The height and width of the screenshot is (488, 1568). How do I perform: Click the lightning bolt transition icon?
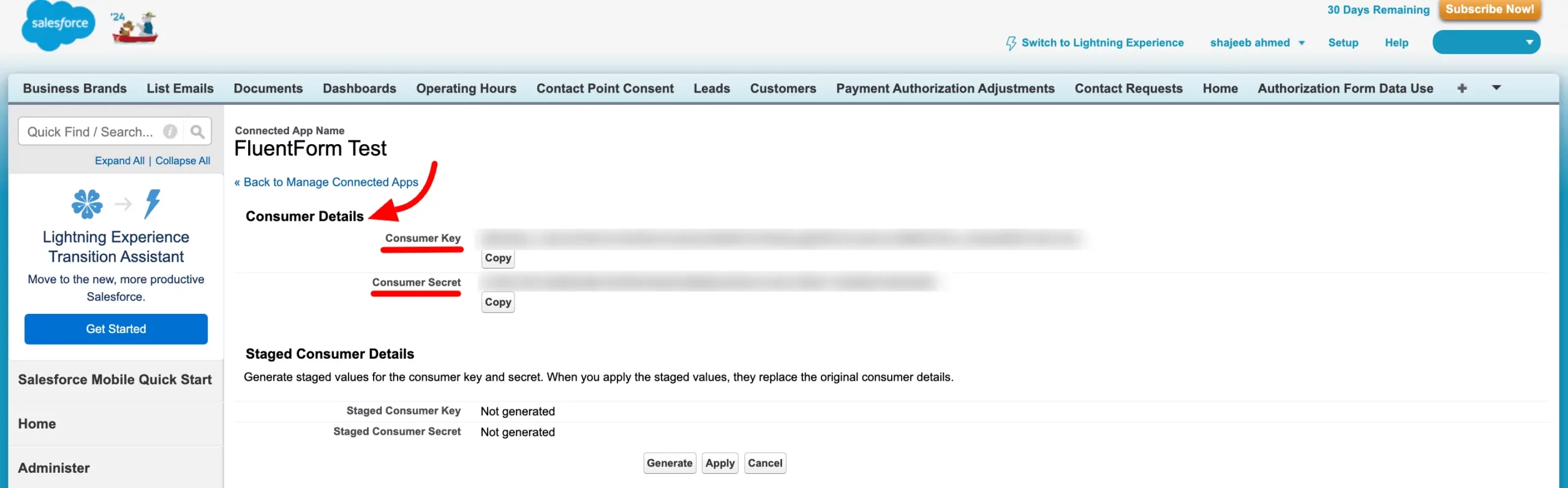pyautogui.click(x=153, y=204)
